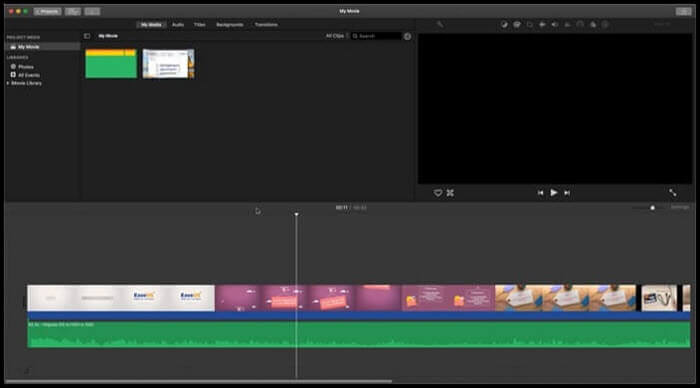Switch to the Transitions tab
This screenshot has height=388, width=700.
click(x=266, y=25)
